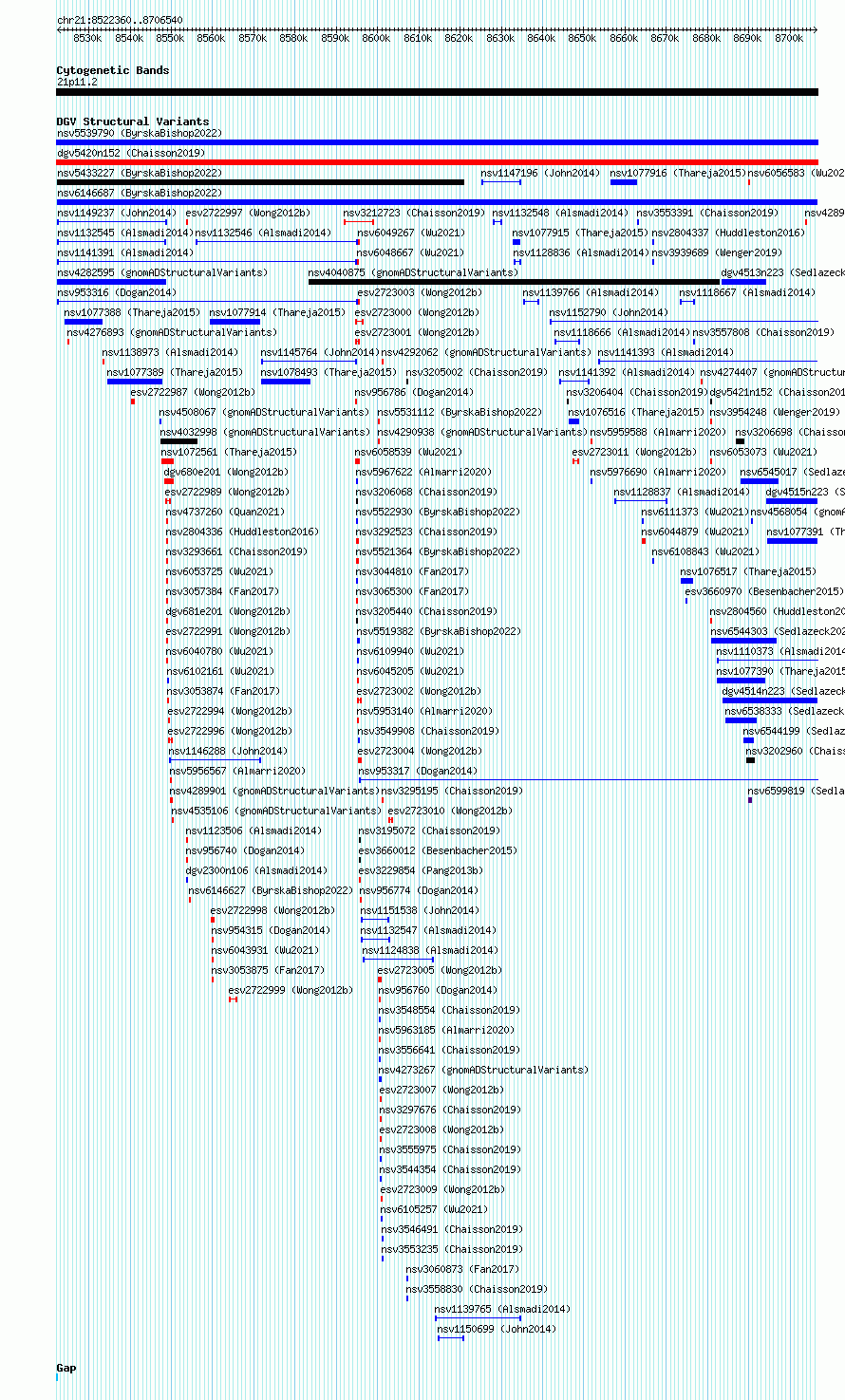Viewport: 845px width, 1400px height.
Task: Select esv3229854 (Pang2013b) label
Action: click(x=421, y=870)
